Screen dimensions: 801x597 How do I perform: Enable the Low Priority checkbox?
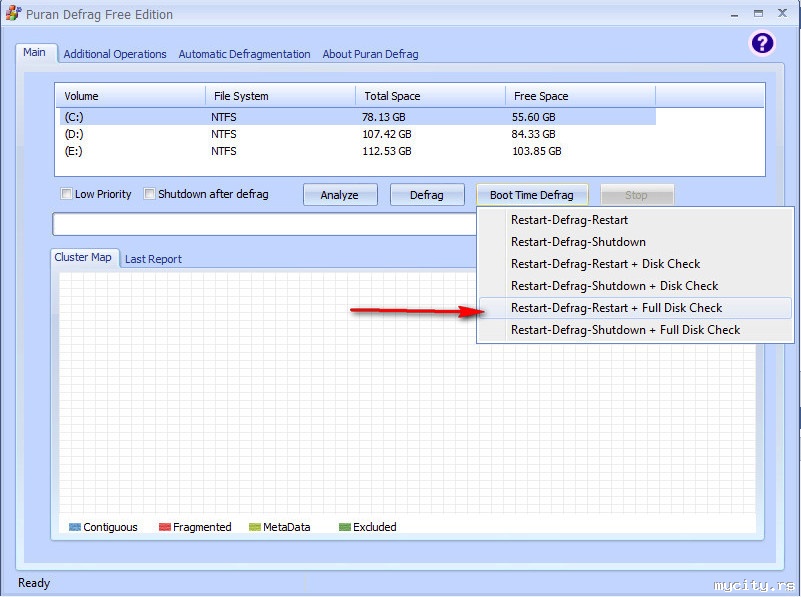[67, 194]
